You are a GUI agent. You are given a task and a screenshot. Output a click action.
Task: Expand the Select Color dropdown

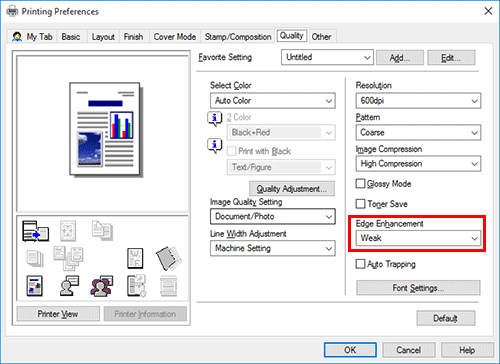click(x=273, y=100)
